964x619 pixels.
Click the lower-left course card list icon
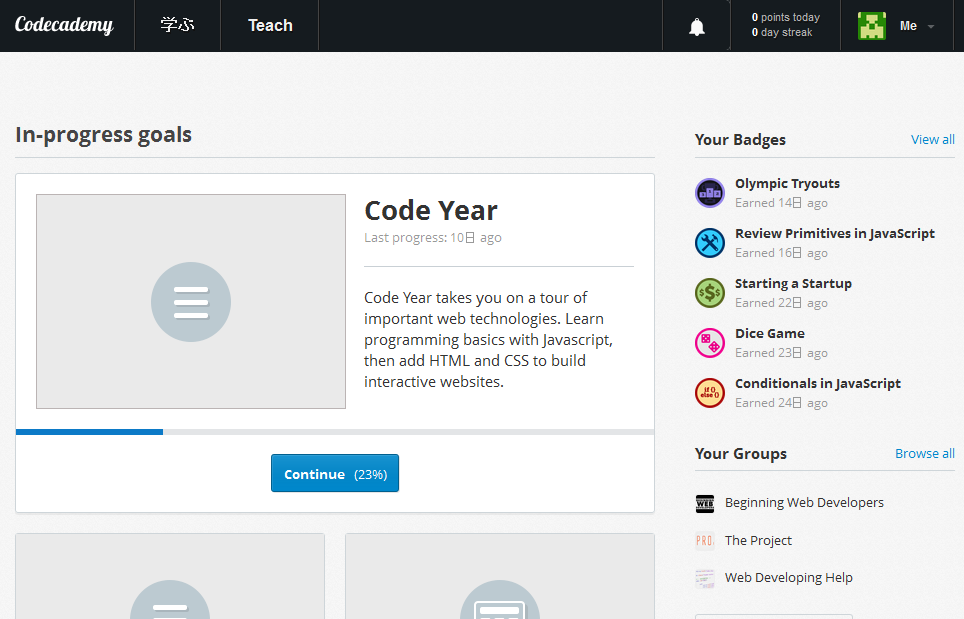(x=170, y=599)
